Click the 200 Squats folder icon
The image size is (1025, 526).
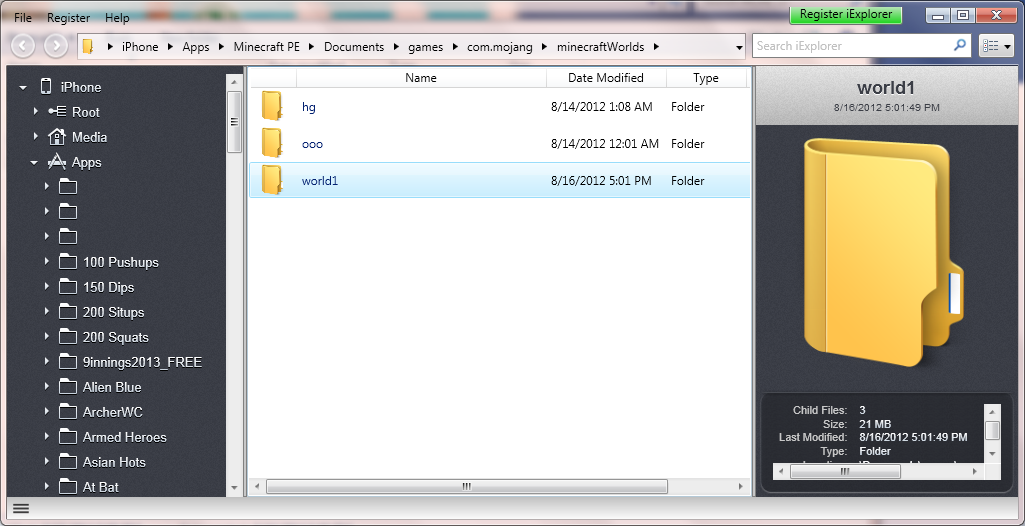68,337
